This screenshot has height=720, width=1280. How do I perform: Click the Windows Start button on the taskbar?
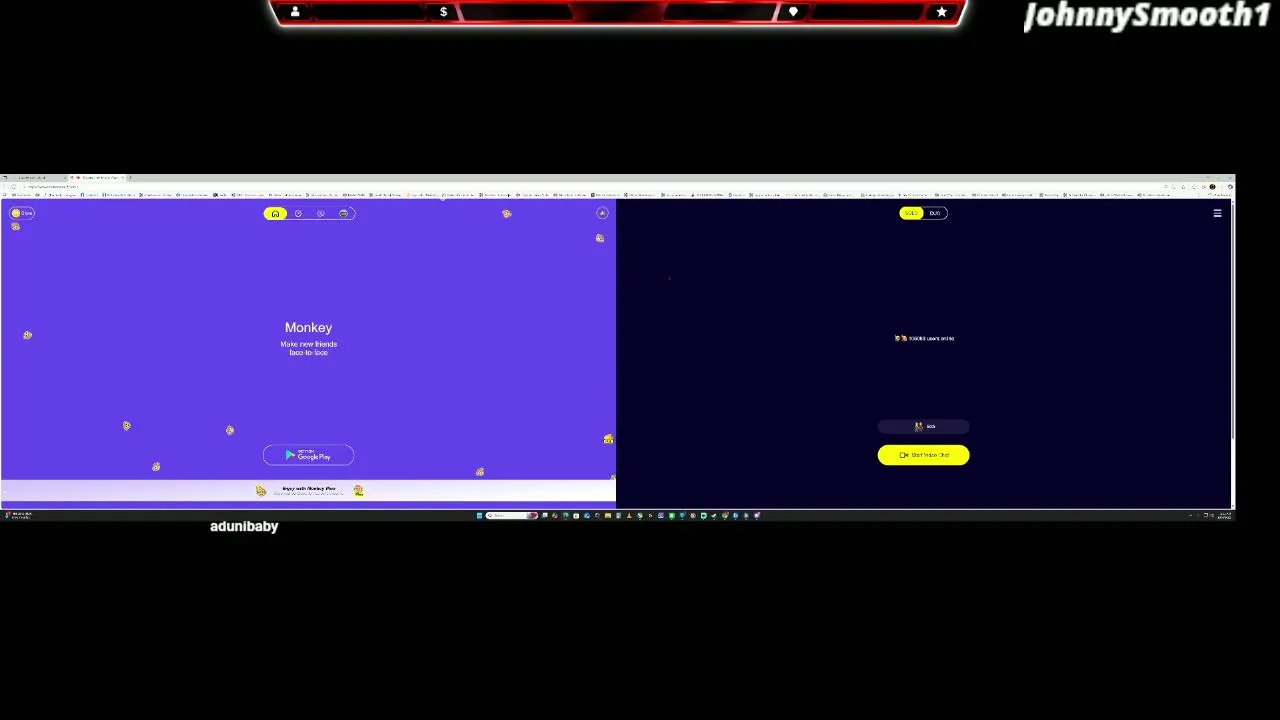coord(479,516)
